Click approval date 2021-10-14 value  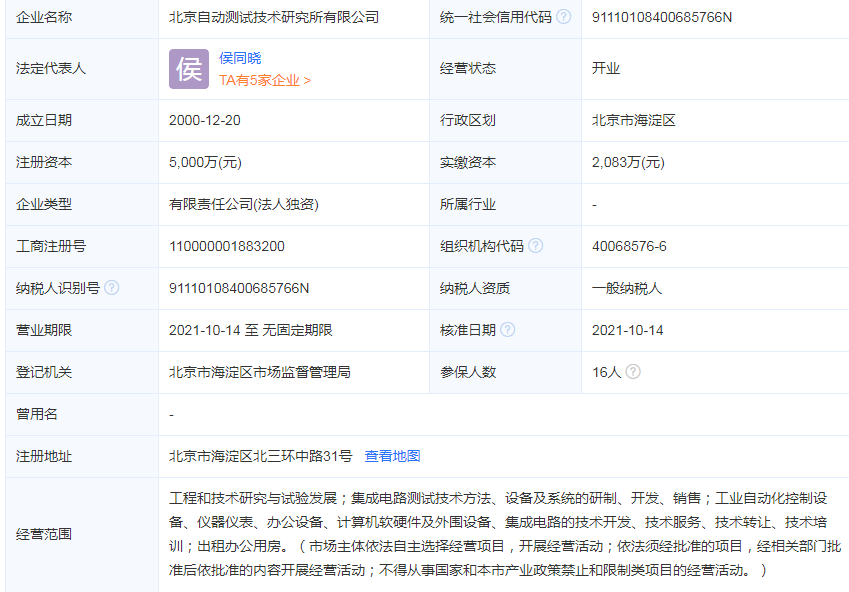628,330
